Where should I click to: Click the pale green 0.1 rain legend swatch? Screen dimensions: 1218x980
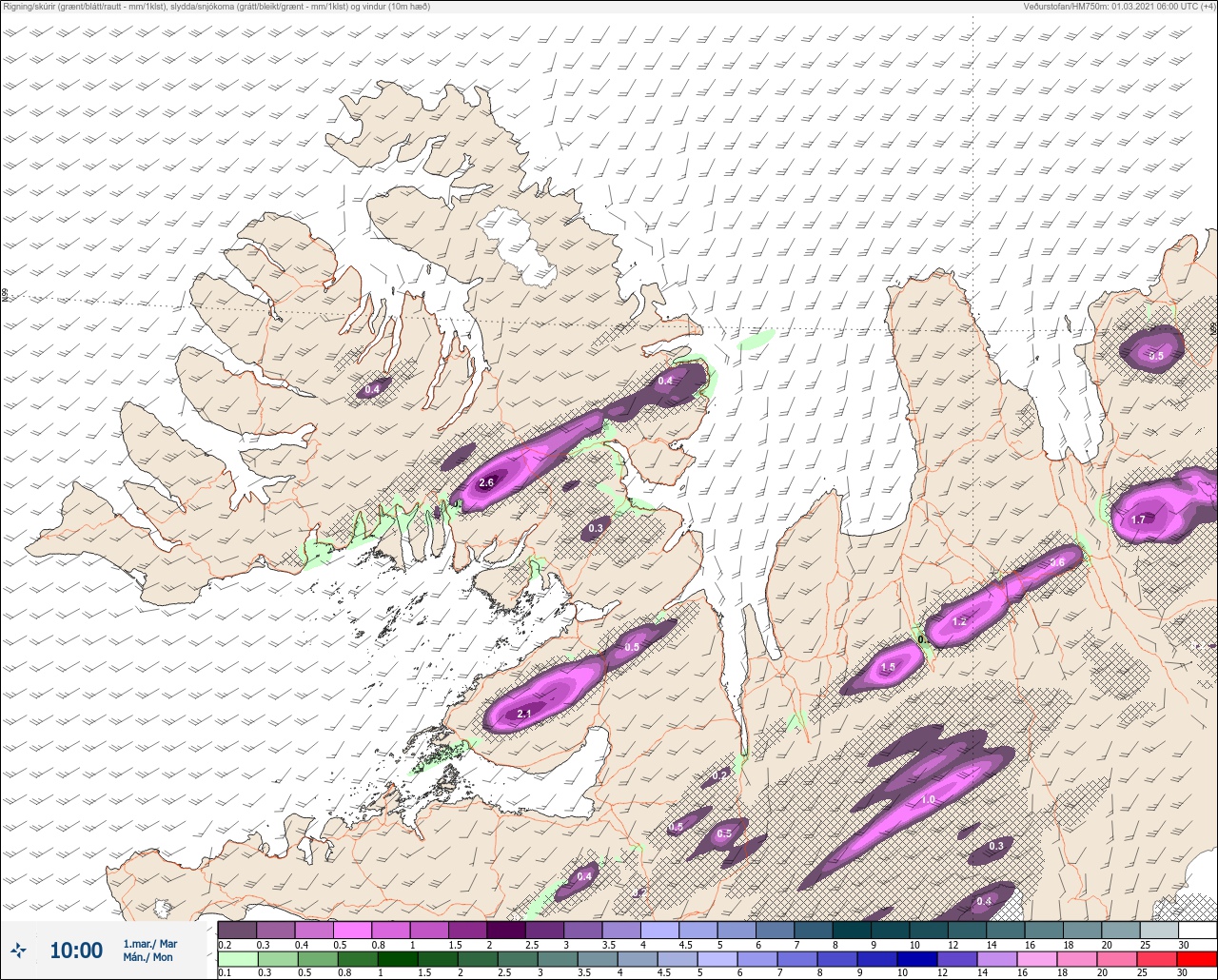click(237, 960)
